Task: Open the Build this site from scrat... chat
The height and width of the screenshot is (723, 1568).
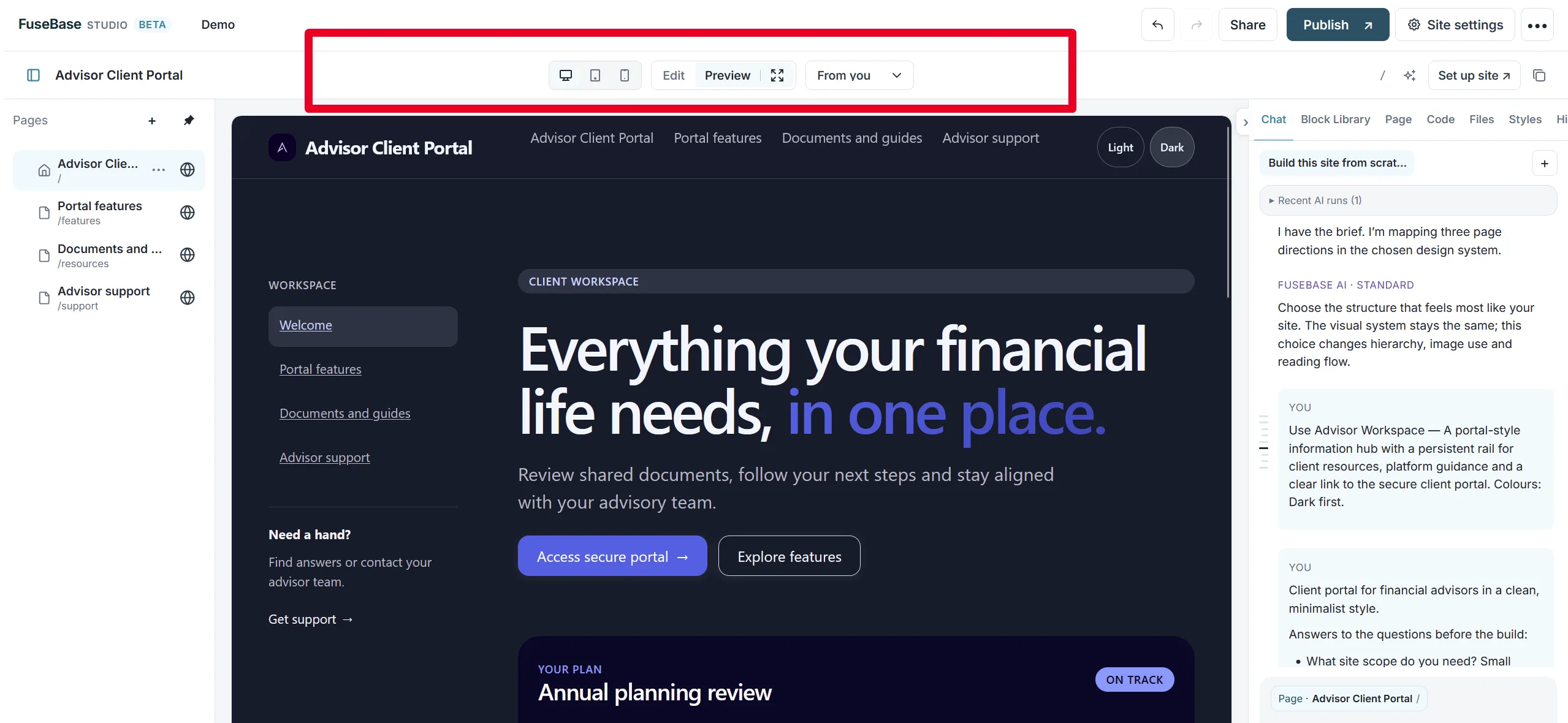Action: (x=1338, y=163)
